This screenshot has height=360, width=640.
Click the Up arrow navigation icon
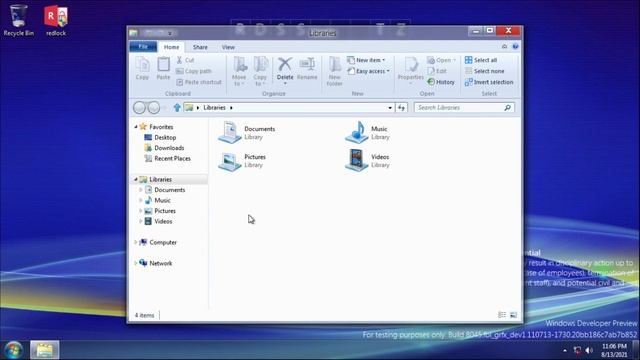pos(177,107)
